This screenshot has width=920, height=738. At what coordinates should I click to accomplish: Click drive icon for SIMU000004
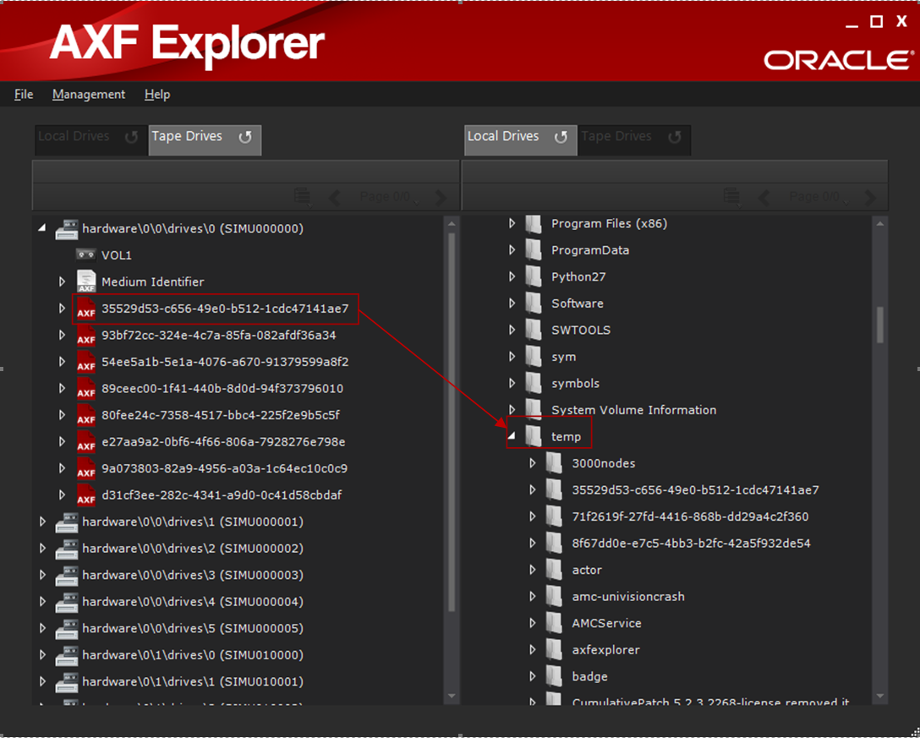66,602
